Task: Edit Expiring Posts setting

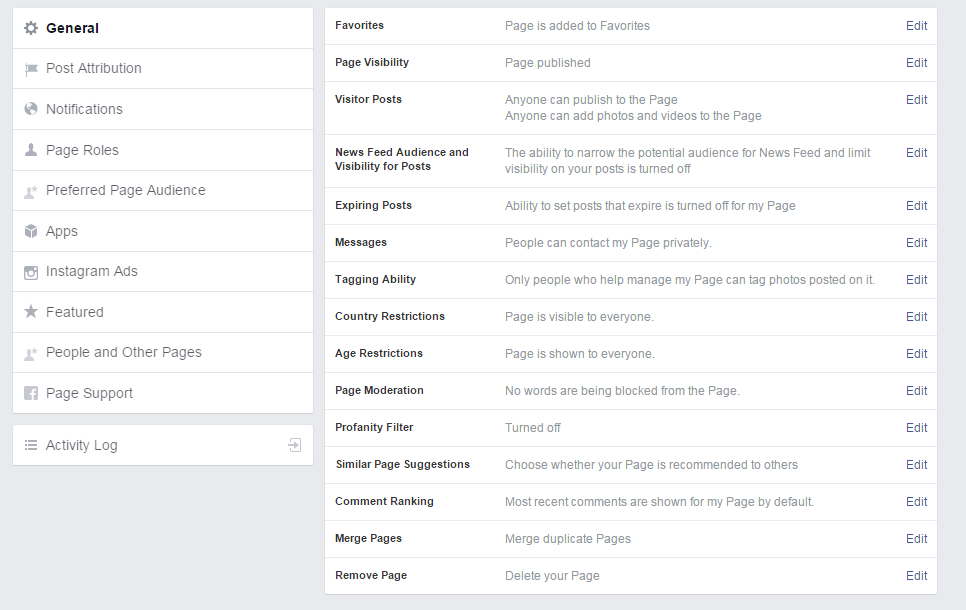Action: tap(916, 206)
